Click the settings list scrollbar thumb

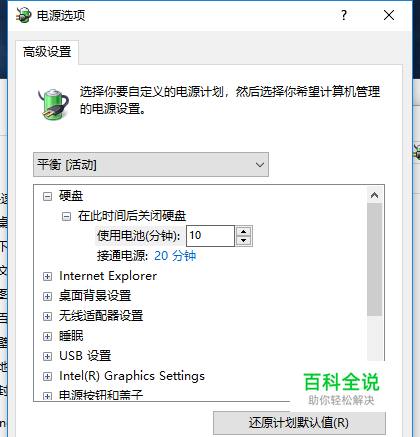point(375,259)
